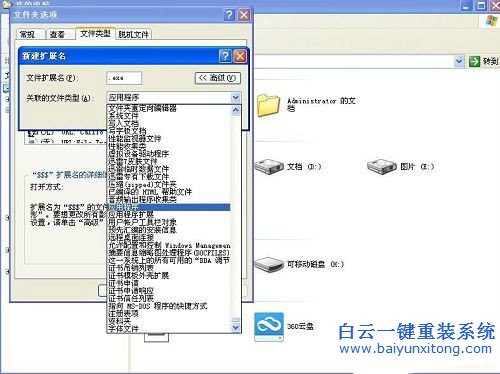This screenshot has width=500, height=374.
Task: Choose 用户帐户工具栏对象 in the list
Action: [x=169, y=222]
